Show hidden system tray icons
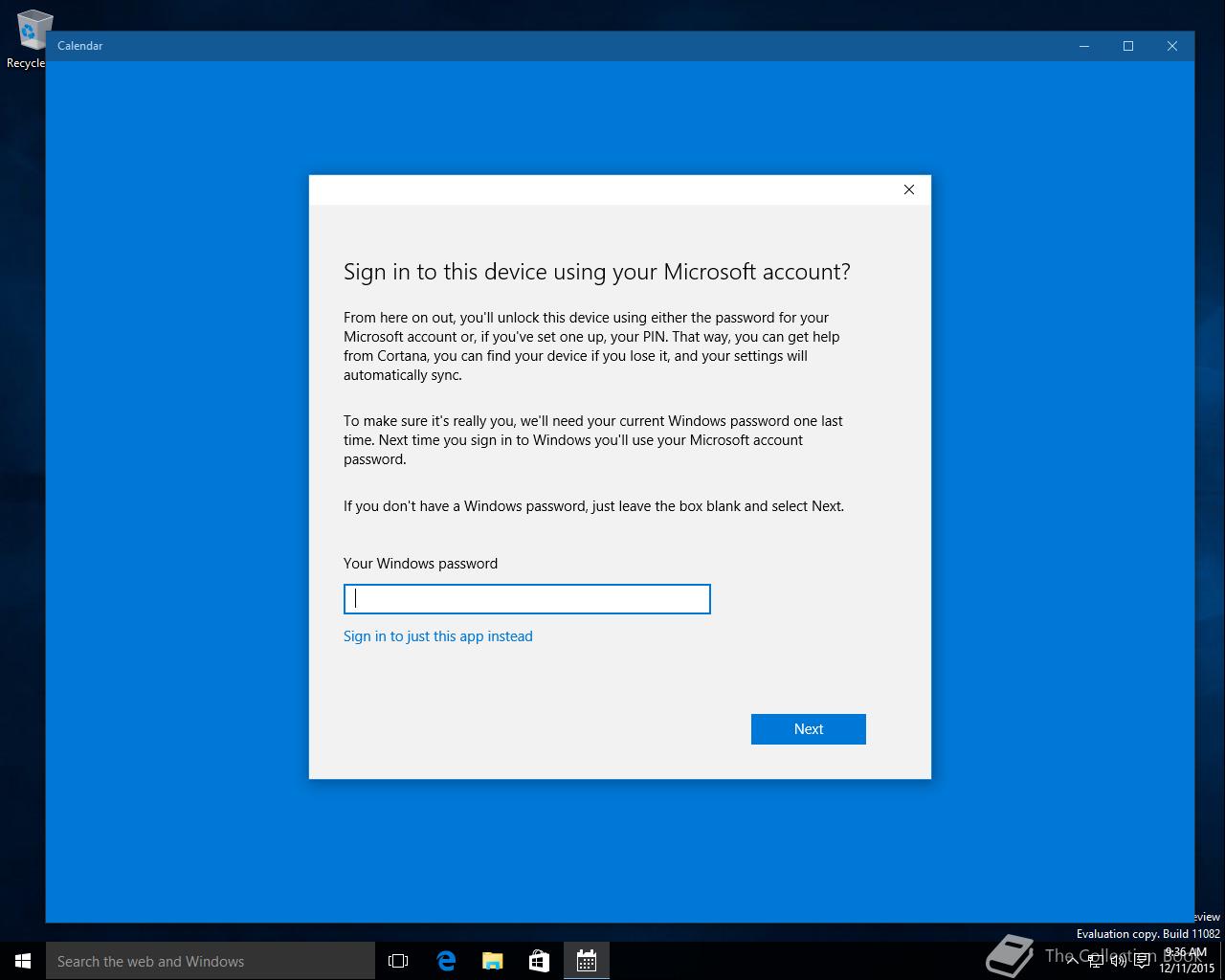Screen dimensions: 1225x980 coord(1073,960)
